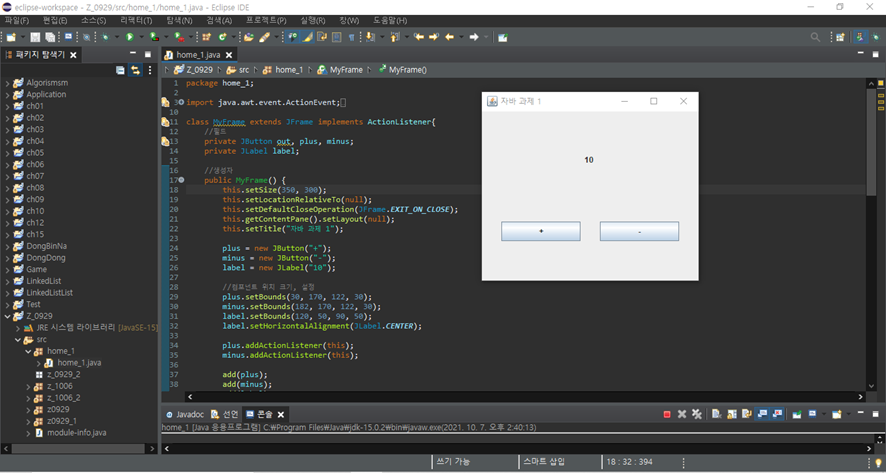Screen dimensions: 886x473
Task: Save the file with the Save icon
Action: (35, 37)
